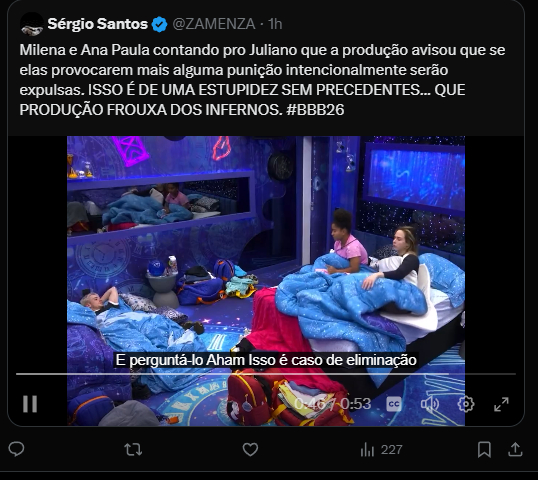The image size is (538, 480).
Task: Open Sérgio Santos profile picture
Action: click(32, 24)
